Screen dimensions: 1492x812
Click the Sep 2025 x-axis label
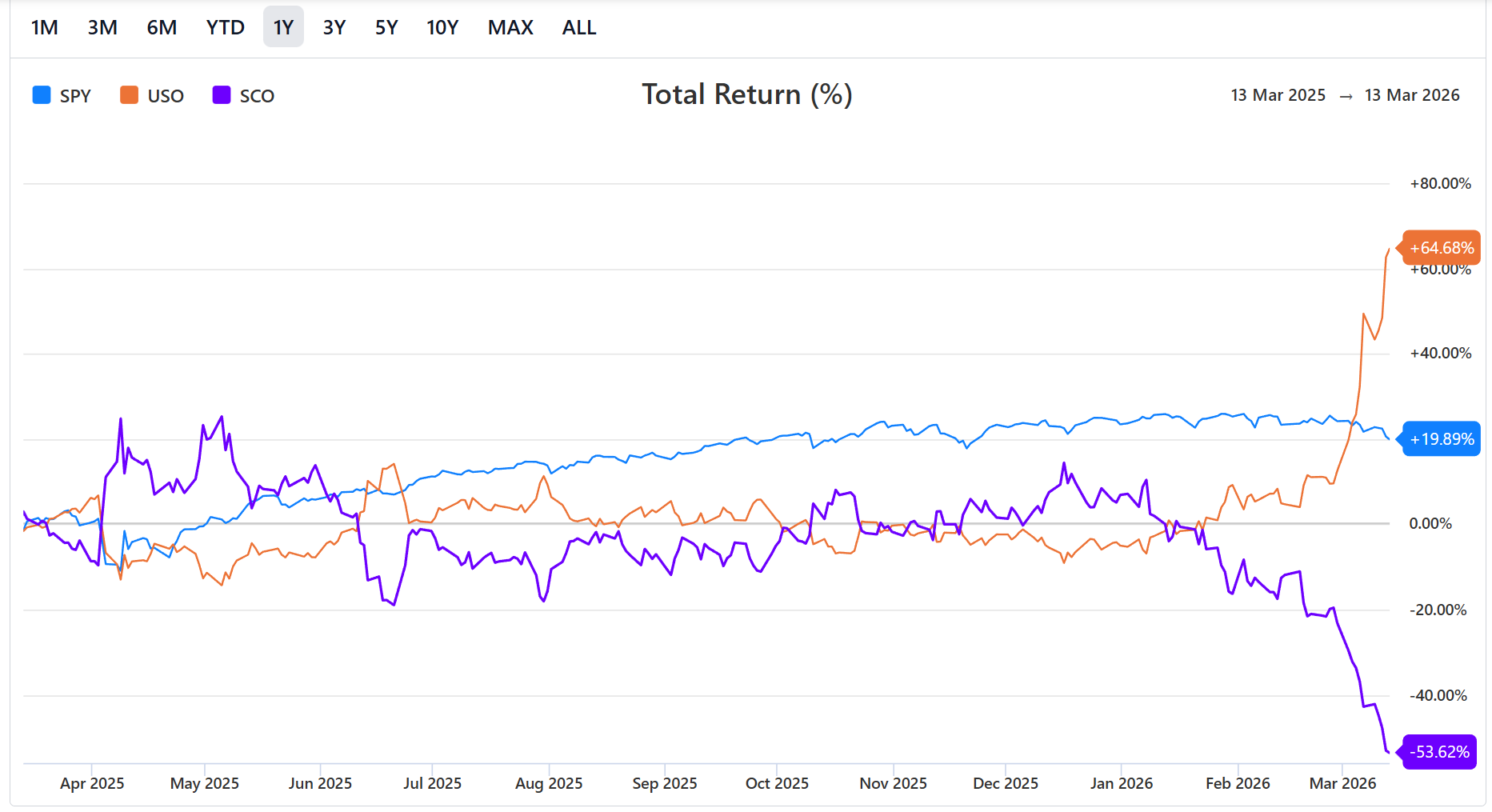pyautogui.click(x=665, y=784)
